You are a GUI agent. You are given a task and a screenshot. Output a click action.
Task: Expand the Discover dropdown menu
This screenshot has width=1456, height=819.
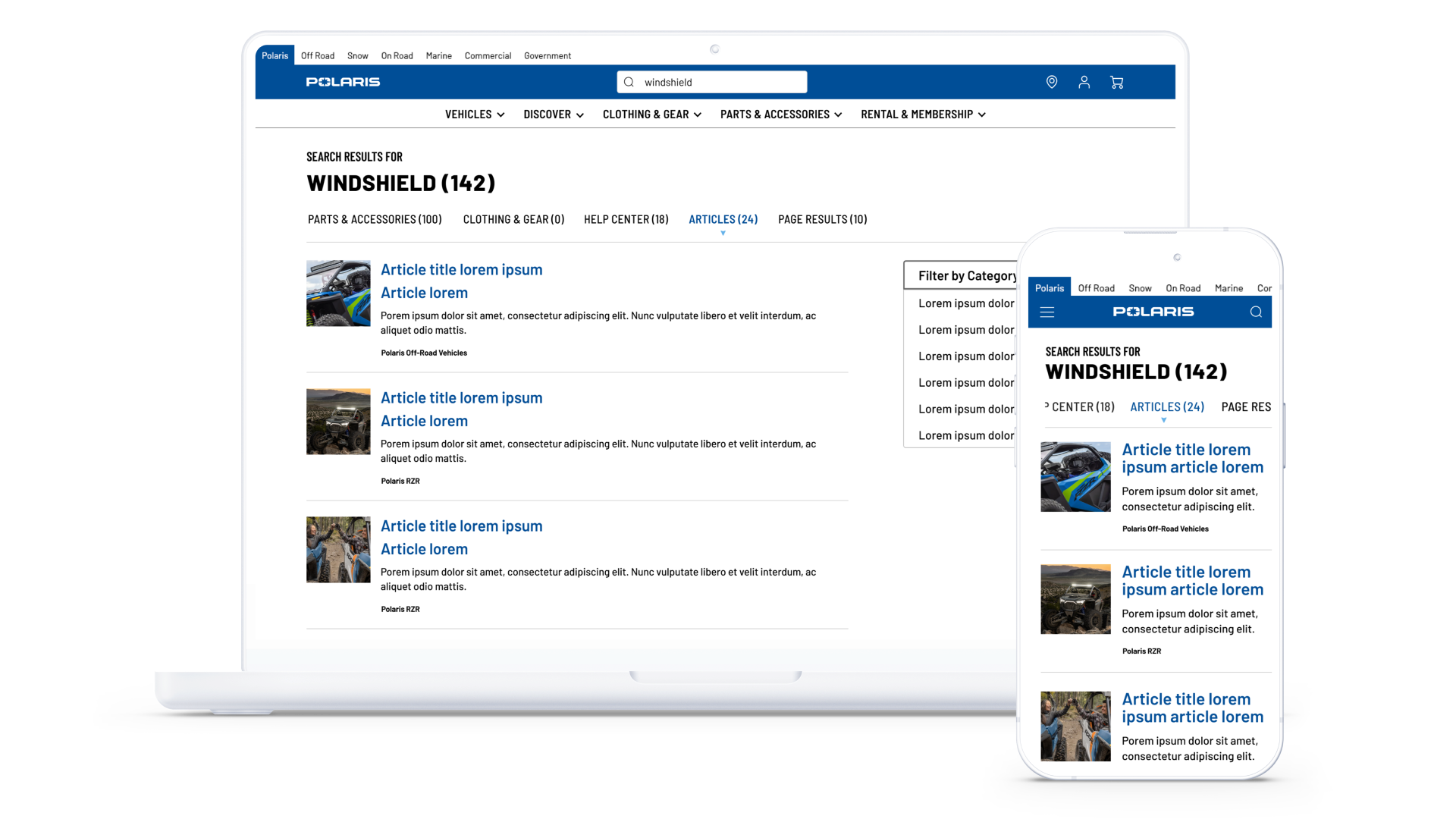click(x=554, y=115)
